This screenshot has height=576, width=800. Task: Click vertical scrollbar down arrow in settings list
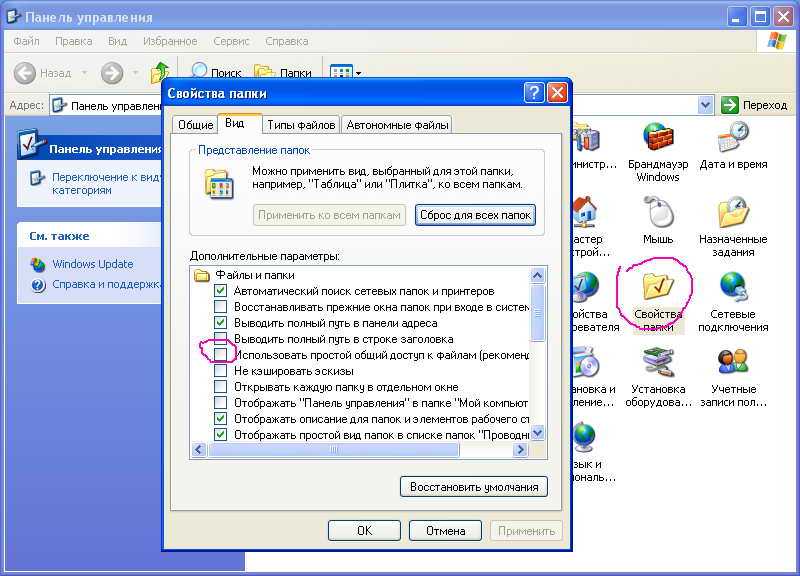coord(538,434)
